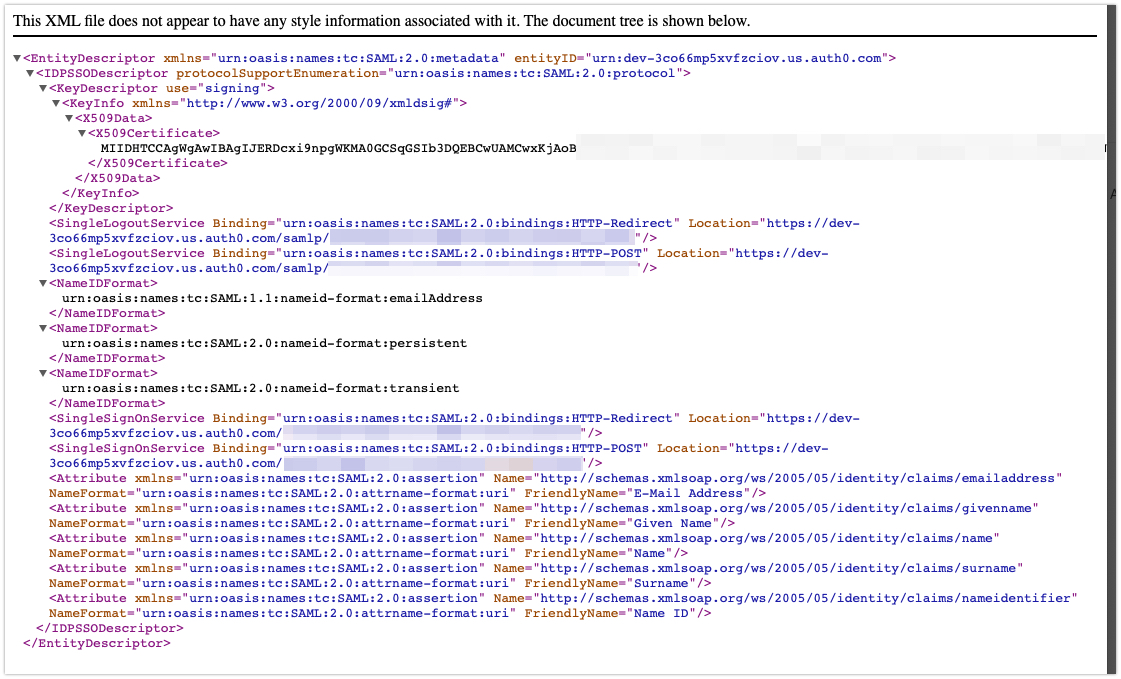The width and height of the screenshot is (1121, 679).
Task: Collapse the NameIDFormat node containing transient
Action: pos(43,374)
